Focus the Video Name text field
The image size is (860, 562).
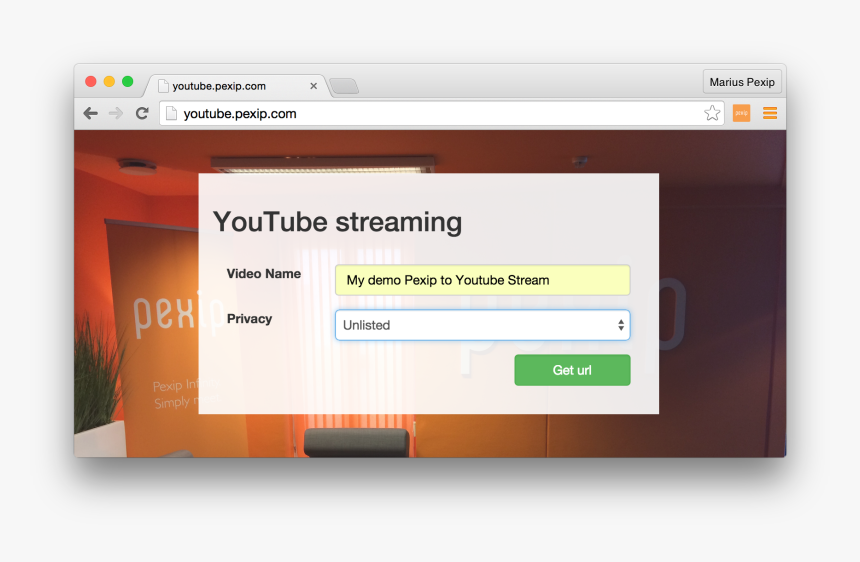click(483, 280)
